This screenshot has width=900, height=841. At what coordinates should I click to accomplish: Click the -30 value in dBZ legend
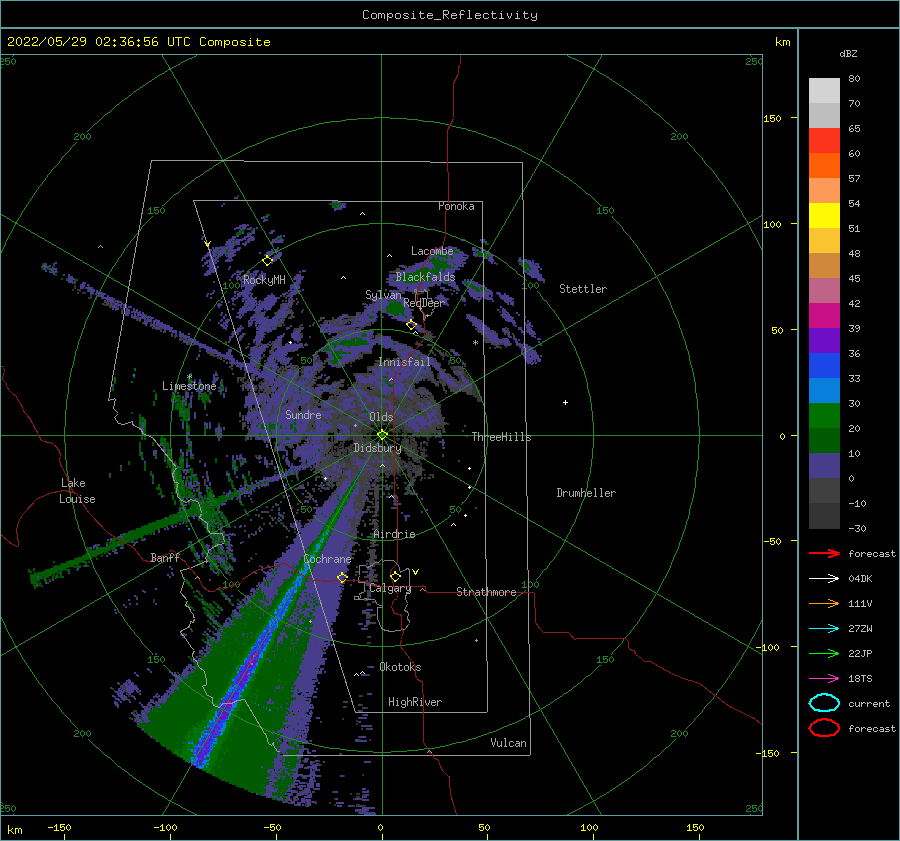(x=857, y=529)
